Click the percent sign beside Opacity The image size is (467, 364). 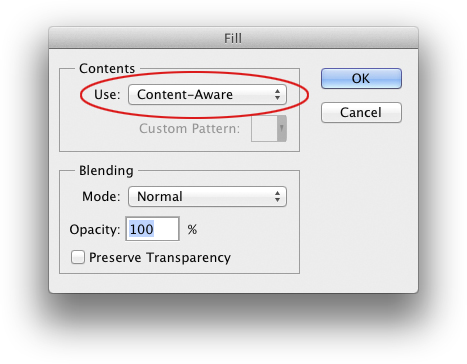pos(192,230)
